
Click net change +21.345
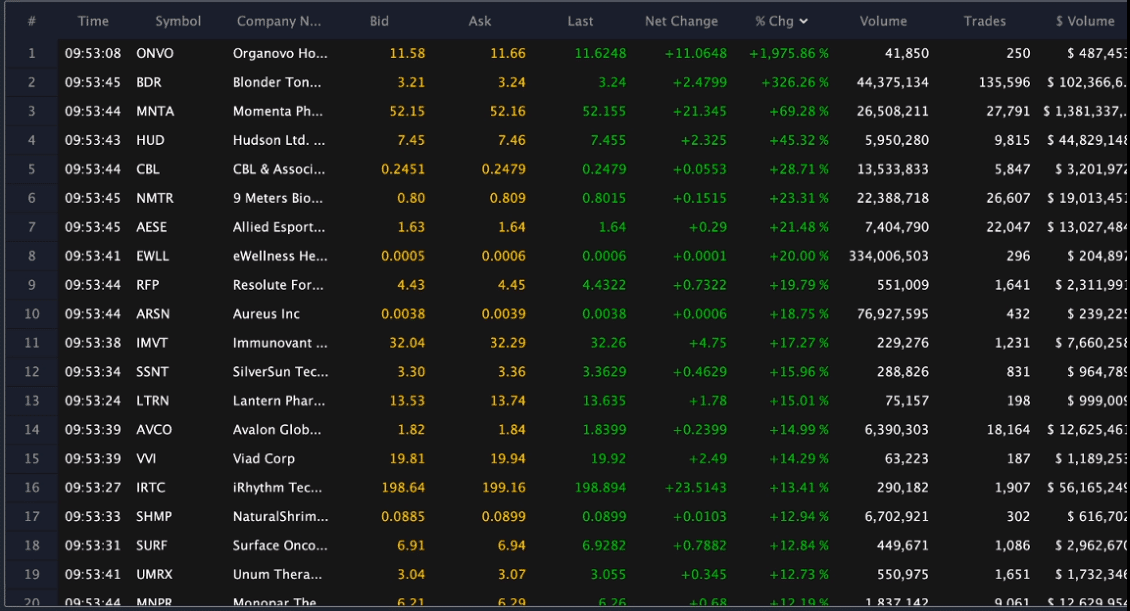click(x=698, y=111)
